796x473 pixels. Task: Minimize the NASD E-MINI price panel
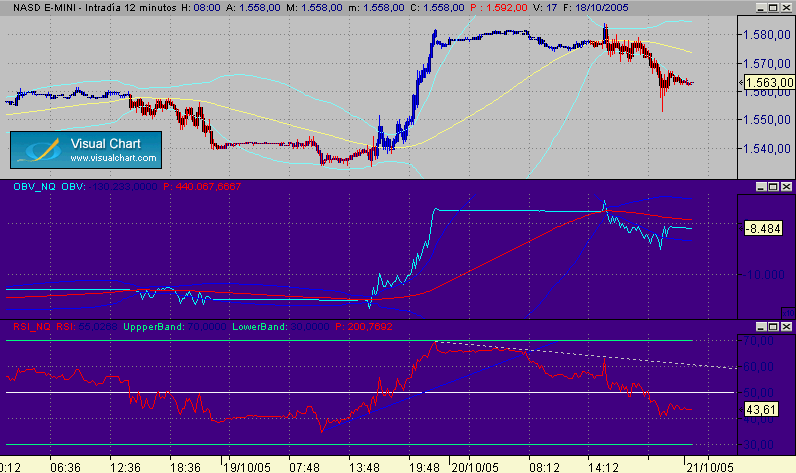click(x=760, y=8)
